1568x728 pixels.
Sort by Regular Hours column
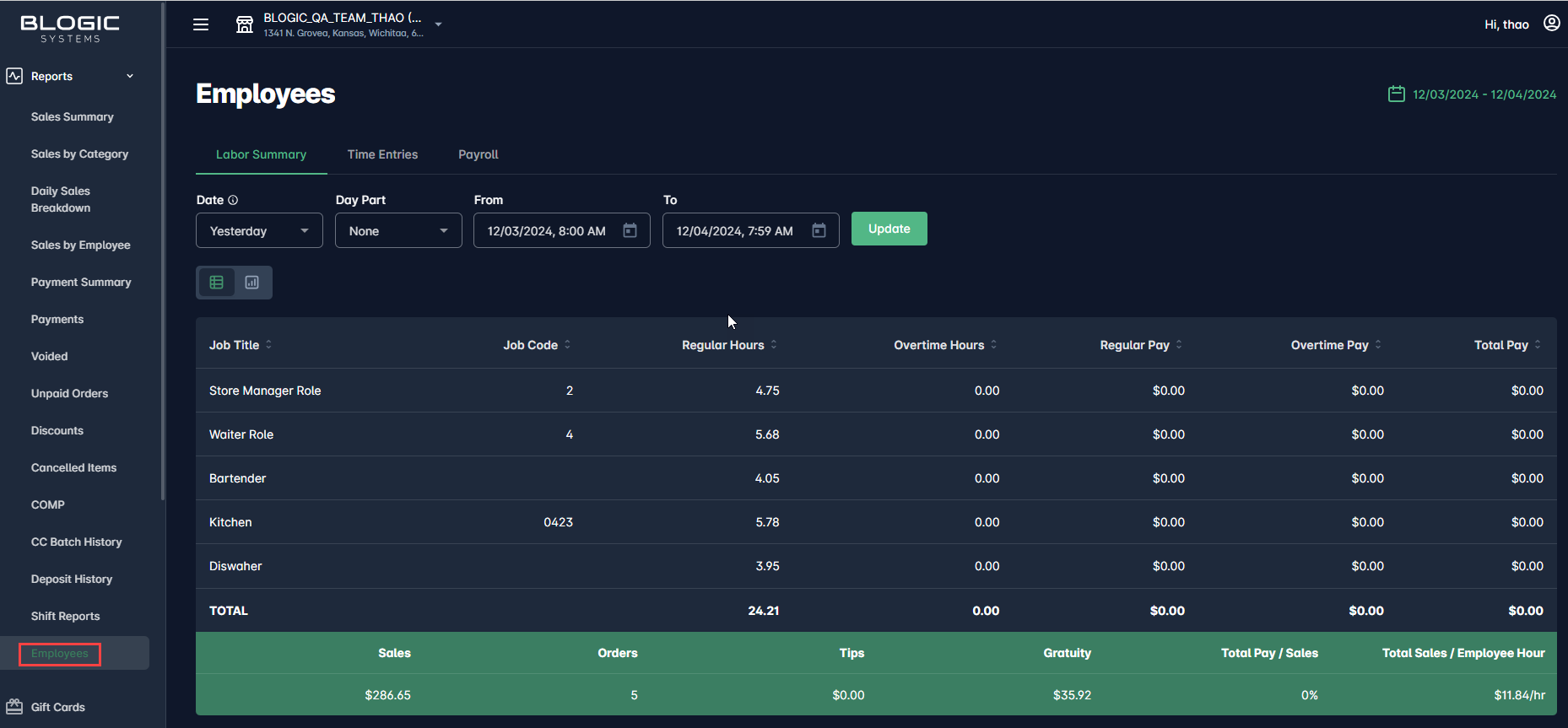coord(774,344)
